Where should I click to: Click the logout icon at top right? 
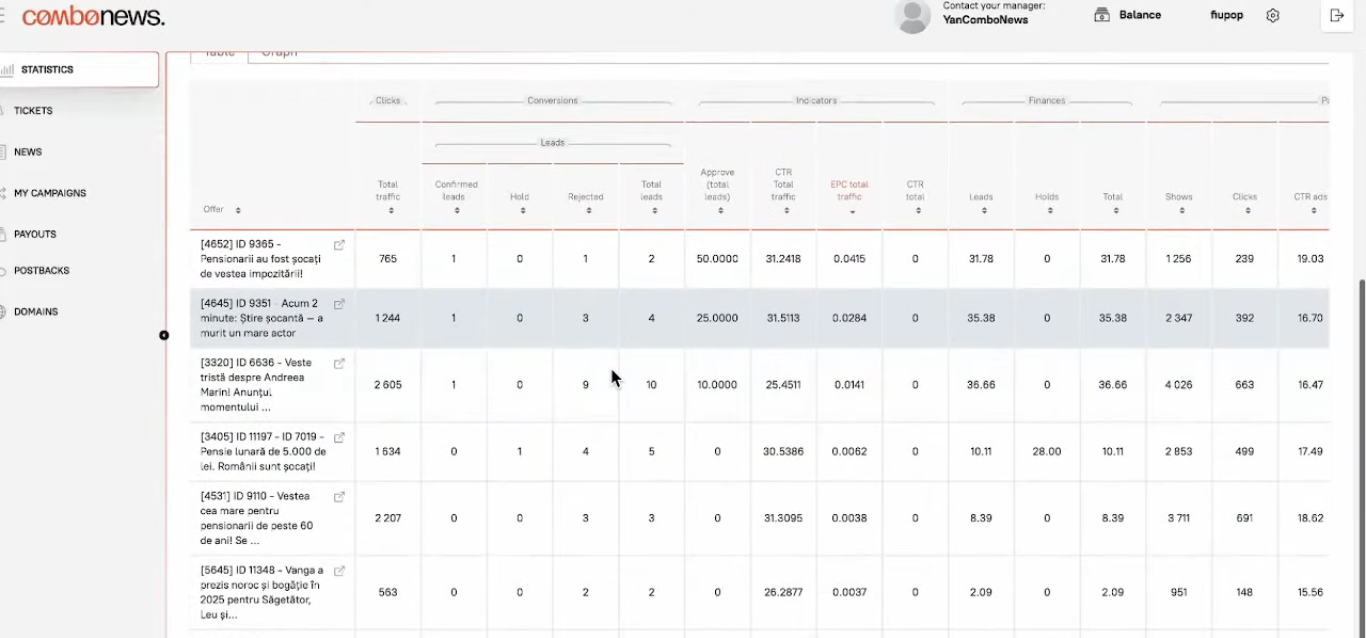[x=1337, y=16]
